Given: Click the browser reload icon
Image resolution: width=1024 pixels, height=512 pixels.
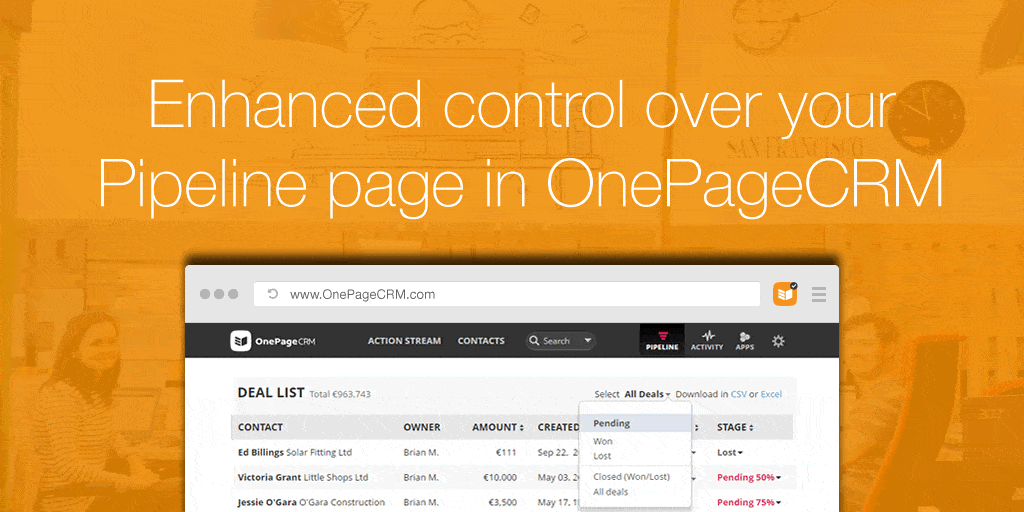Looking at the screenshot, I should [x=273, y=294].
